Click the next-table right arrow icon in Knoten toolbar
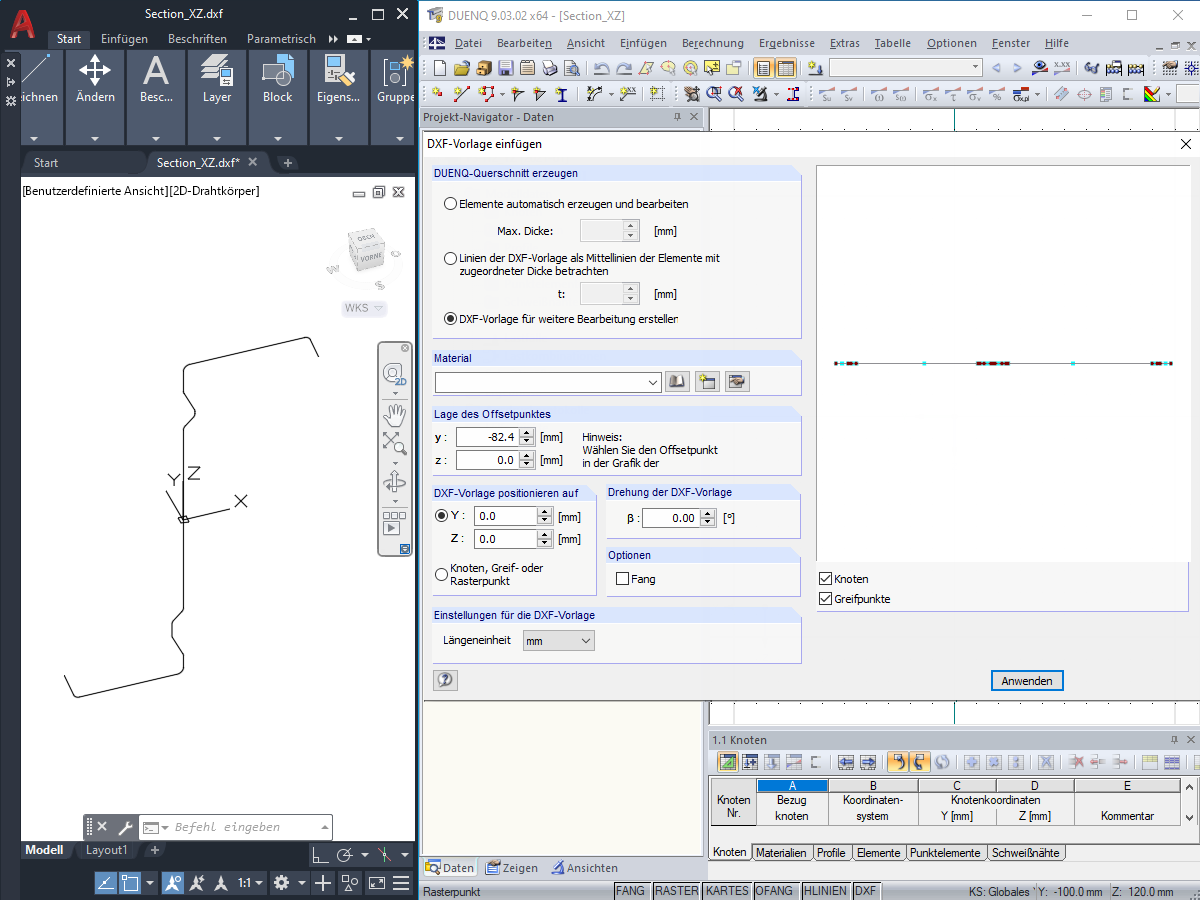 [x=868, y=762]
